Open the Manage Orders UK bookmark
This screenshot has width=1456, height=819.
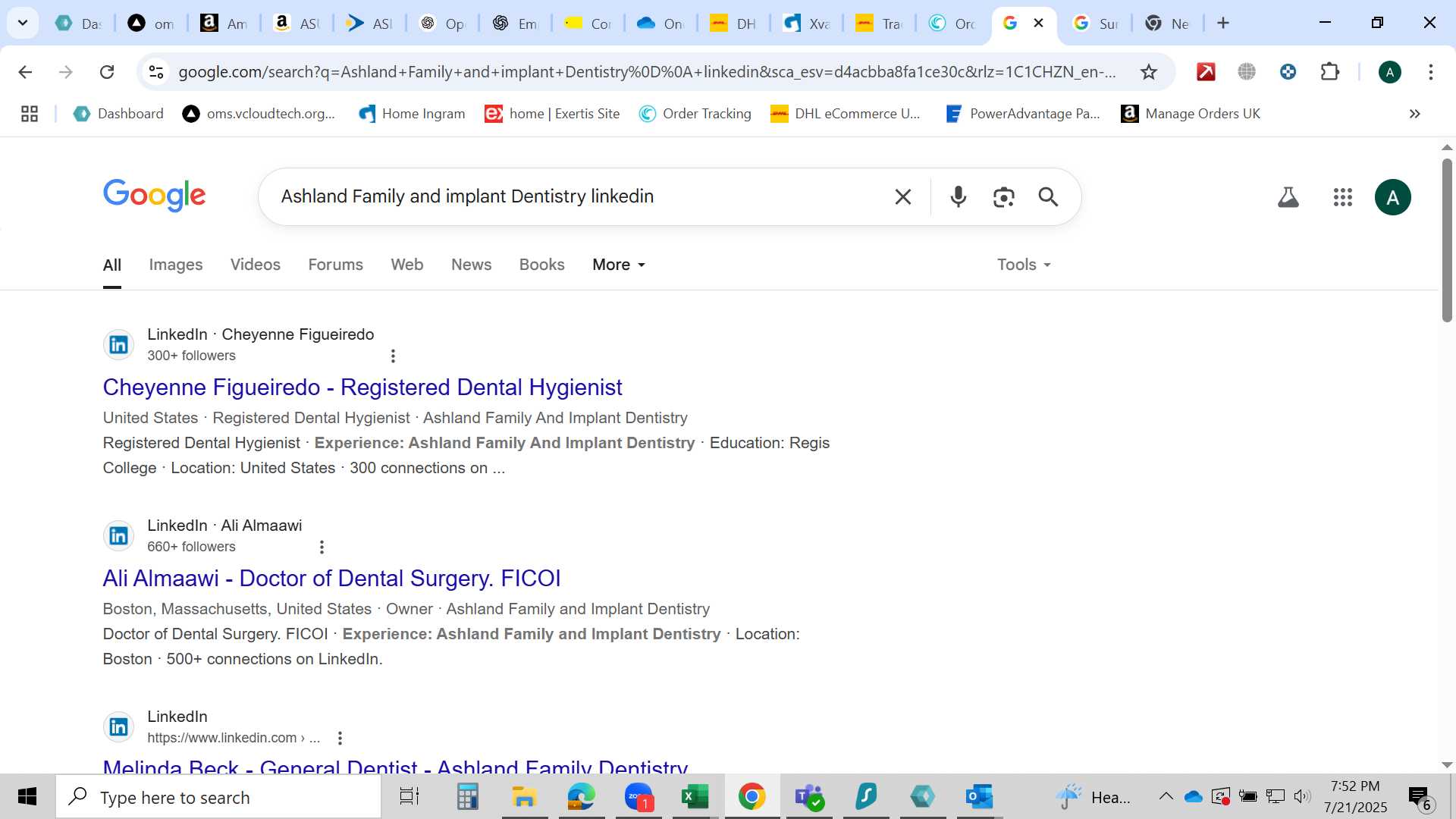tap(1191, 114)
